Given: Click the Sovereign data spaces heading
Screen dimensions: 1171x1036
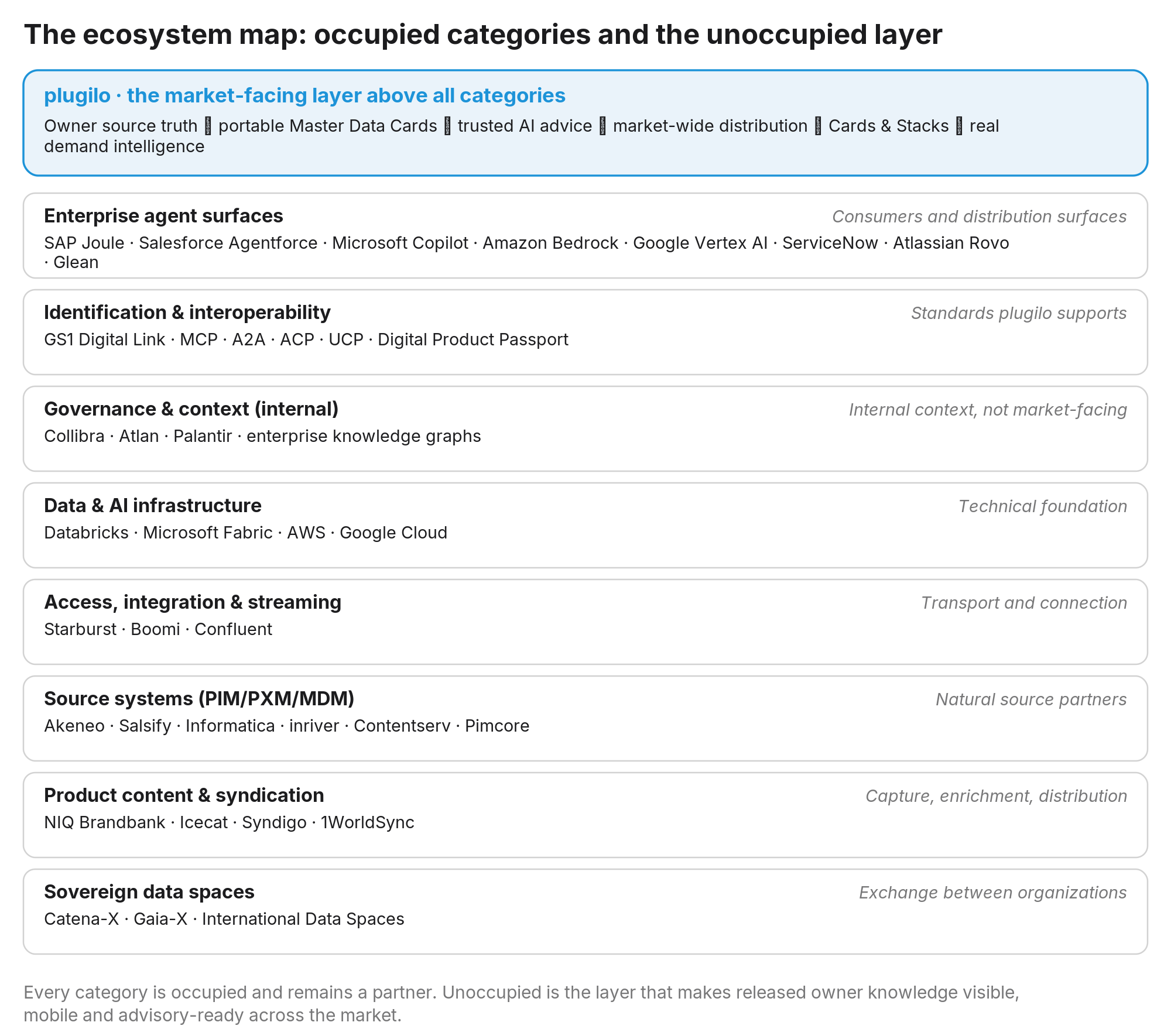Looking at the screenshot, I should (x=149, y=892).
